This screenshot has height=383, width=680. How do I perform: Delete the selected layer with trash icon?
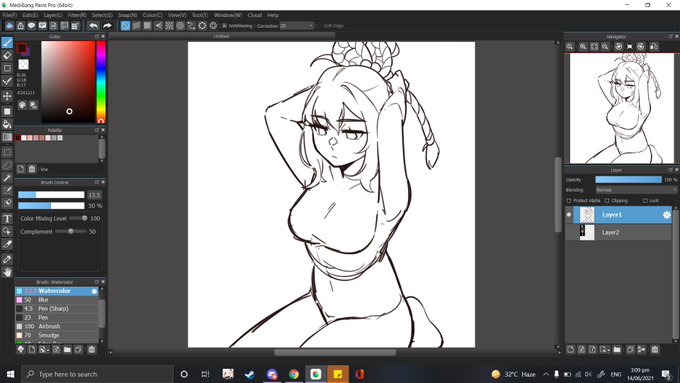pos(655,349)
